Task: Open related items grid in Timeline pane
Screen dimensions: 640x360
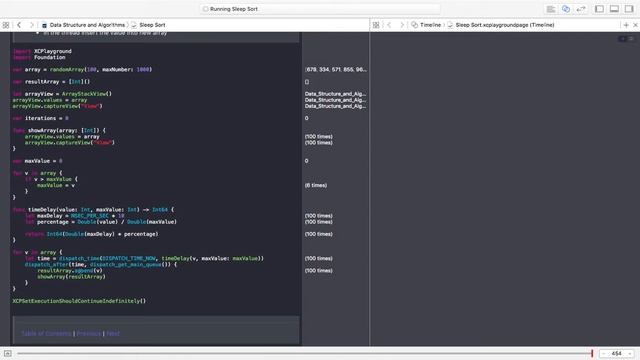Action: pyautogui.click(x=376, y=25)
